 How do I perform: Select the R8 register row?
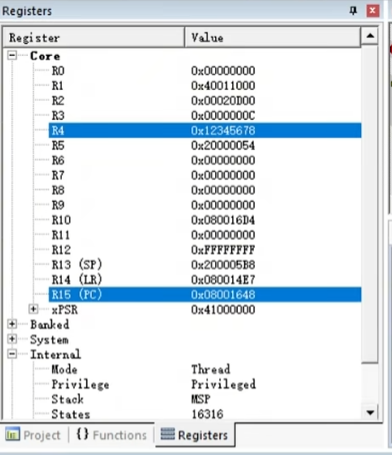coord(205,190)
